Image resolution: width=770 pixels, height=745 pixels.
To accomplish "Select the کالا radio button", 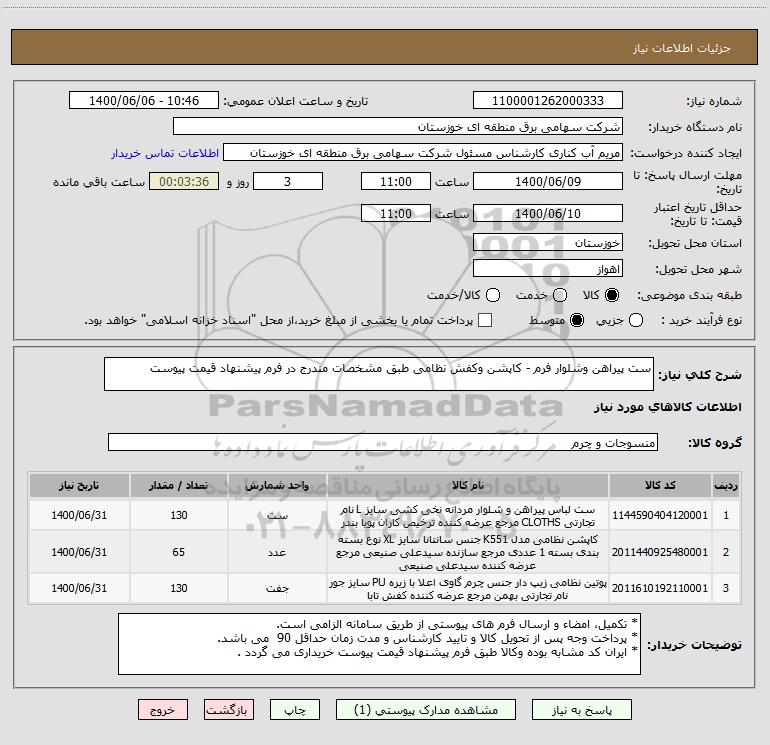I will point(612,295).
